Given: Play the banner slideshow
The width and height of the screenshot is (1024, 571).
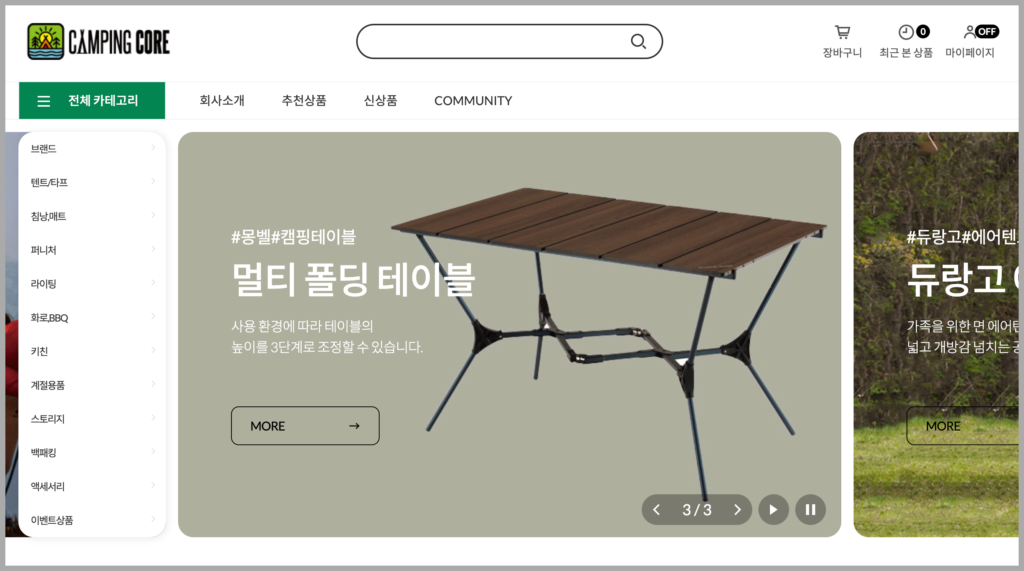Looking at the screenshot, I should pos(773,510).
